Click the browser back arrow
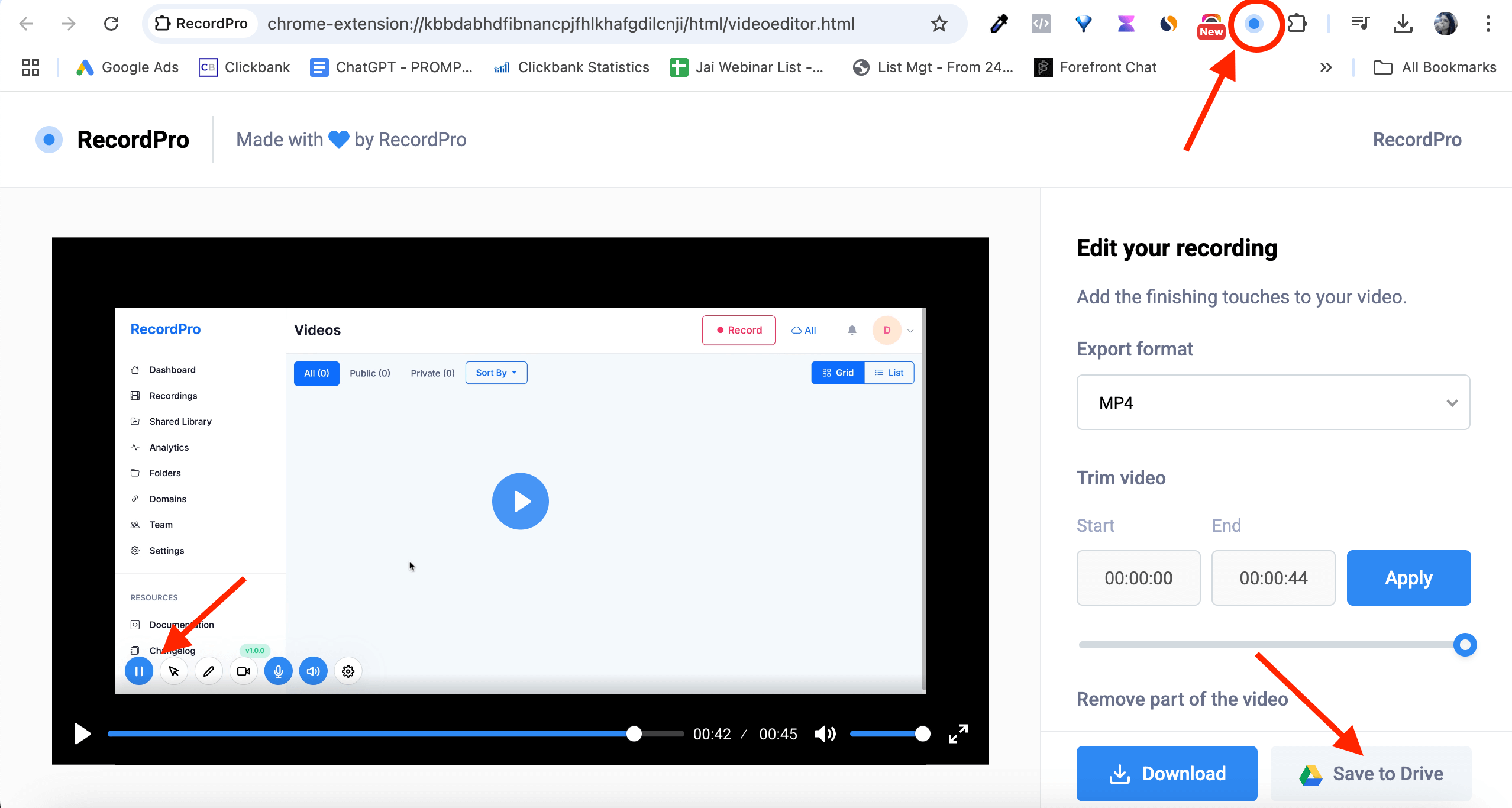The image size is (1512, 808). point(26,24)
